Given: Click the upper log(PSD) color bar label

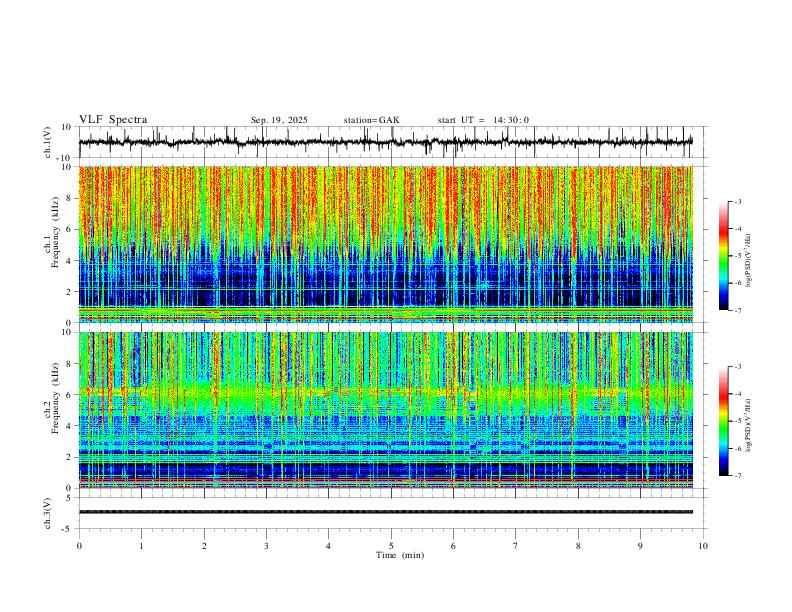Looking at the screenshot, I should (x=748, y=261).
